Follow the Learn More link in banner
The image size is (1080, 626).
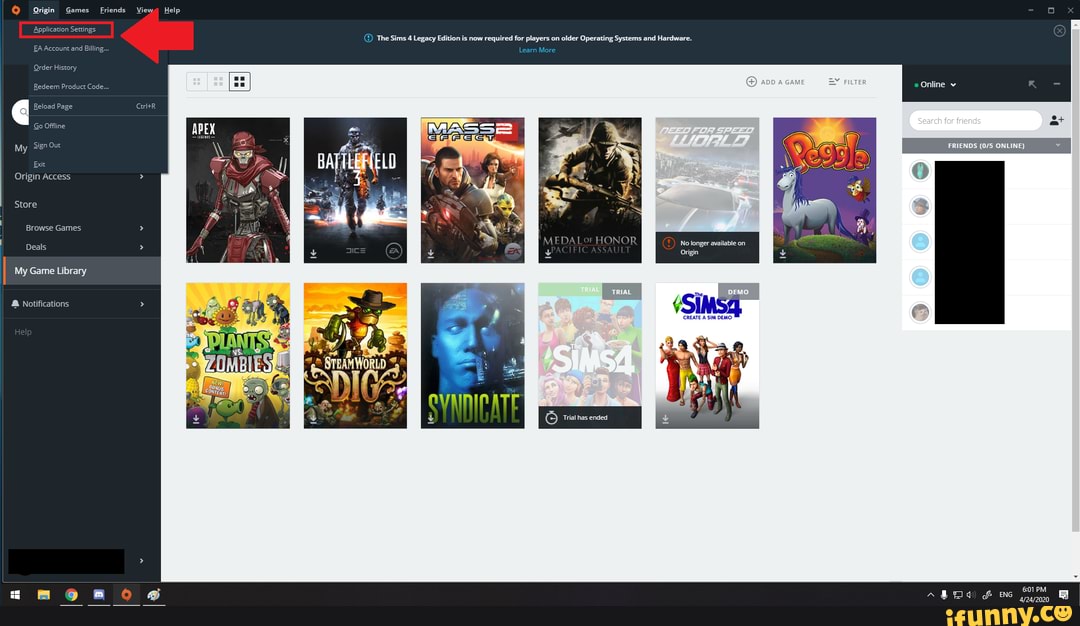pyautogui.click(x=537, y=50)
